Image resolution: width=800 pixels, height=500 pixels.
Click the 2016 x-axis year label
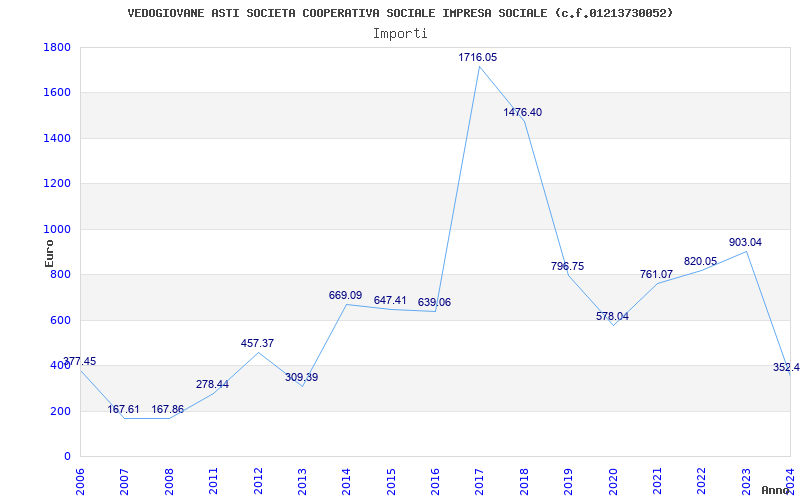pyautogui.click(x=436, y=481)
